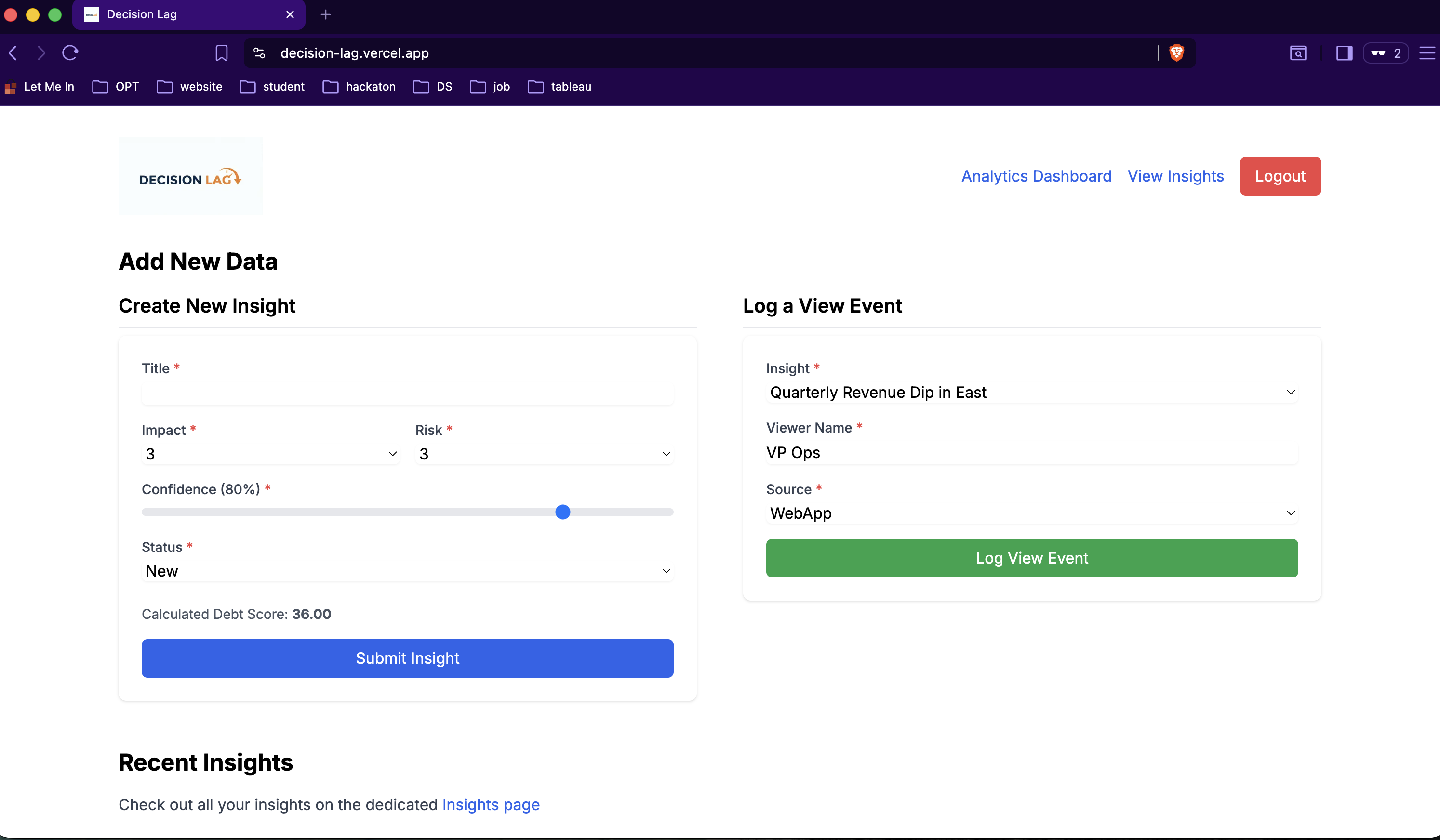Open the browser hamburger menu

[x=1427, y=53]
